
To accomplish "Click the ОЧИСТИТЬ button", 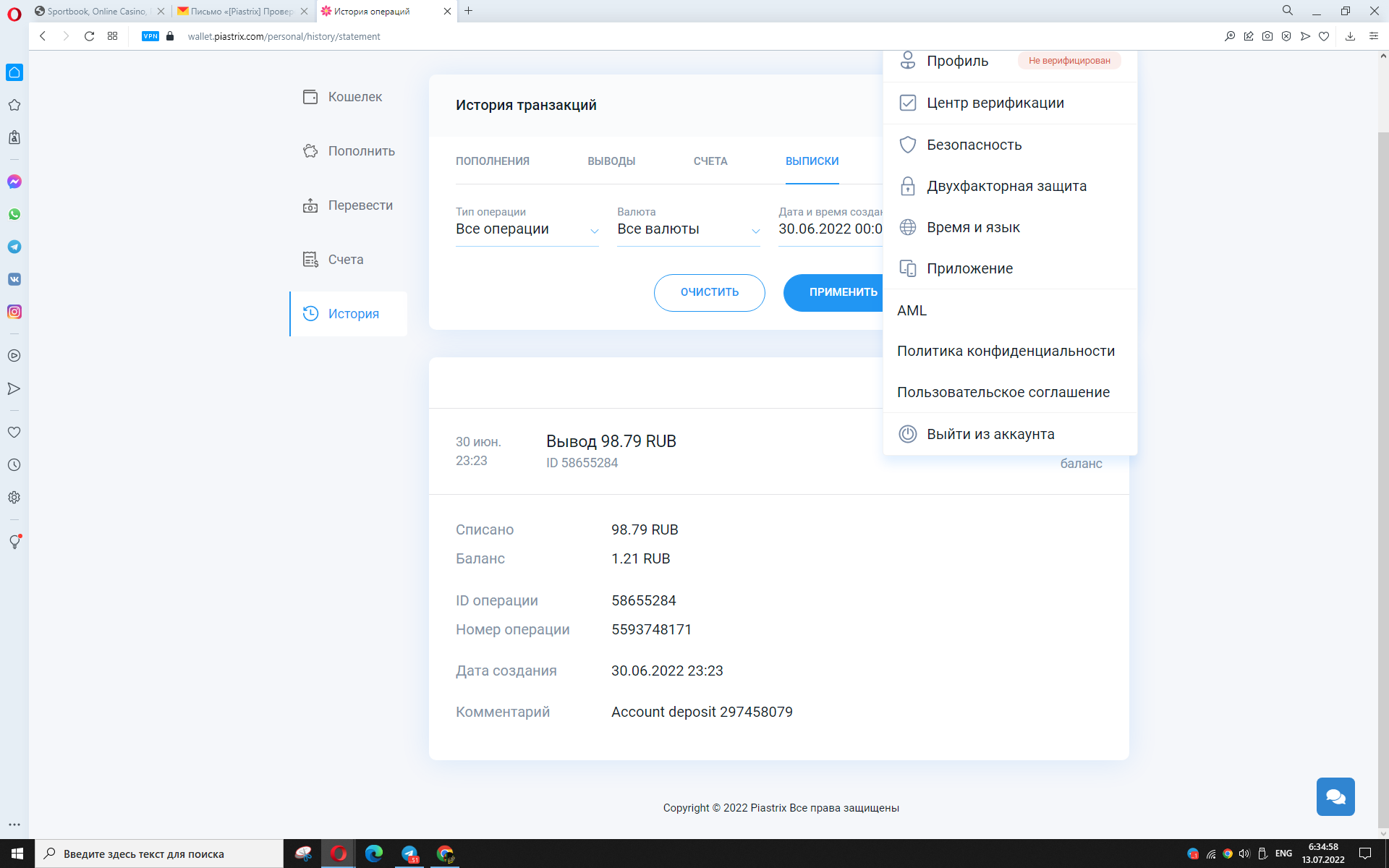I will pos(710,292).
